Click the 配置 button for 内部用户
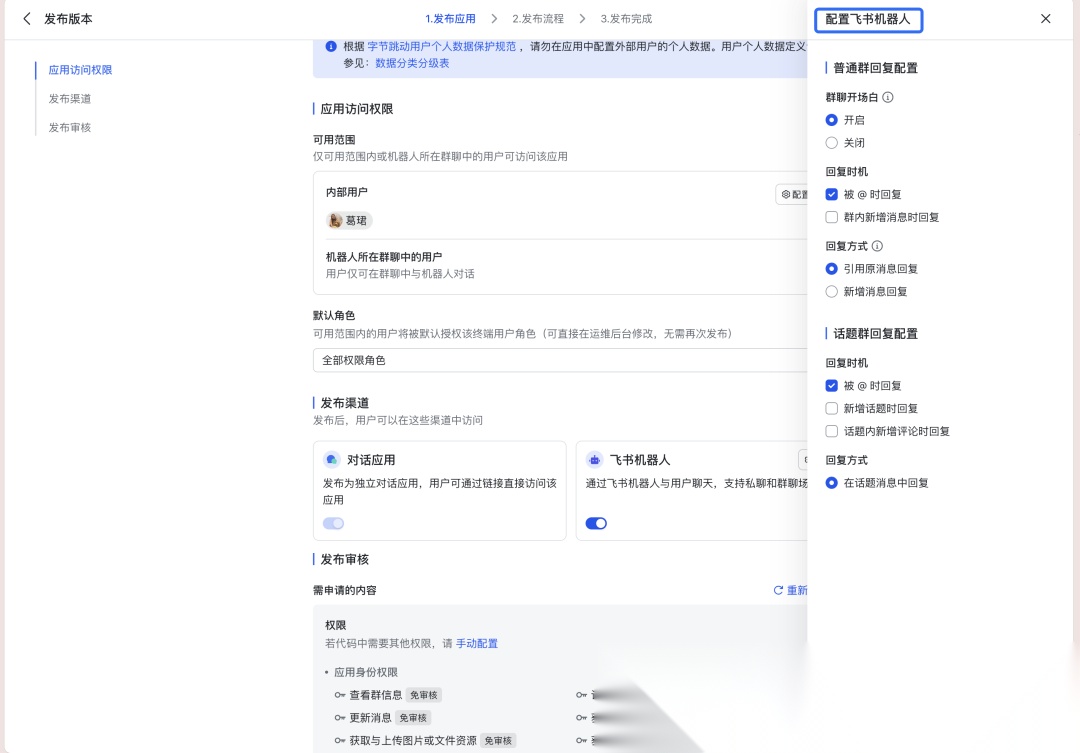Viewport: 1080px width, 753px height. [x=792, y=194]
